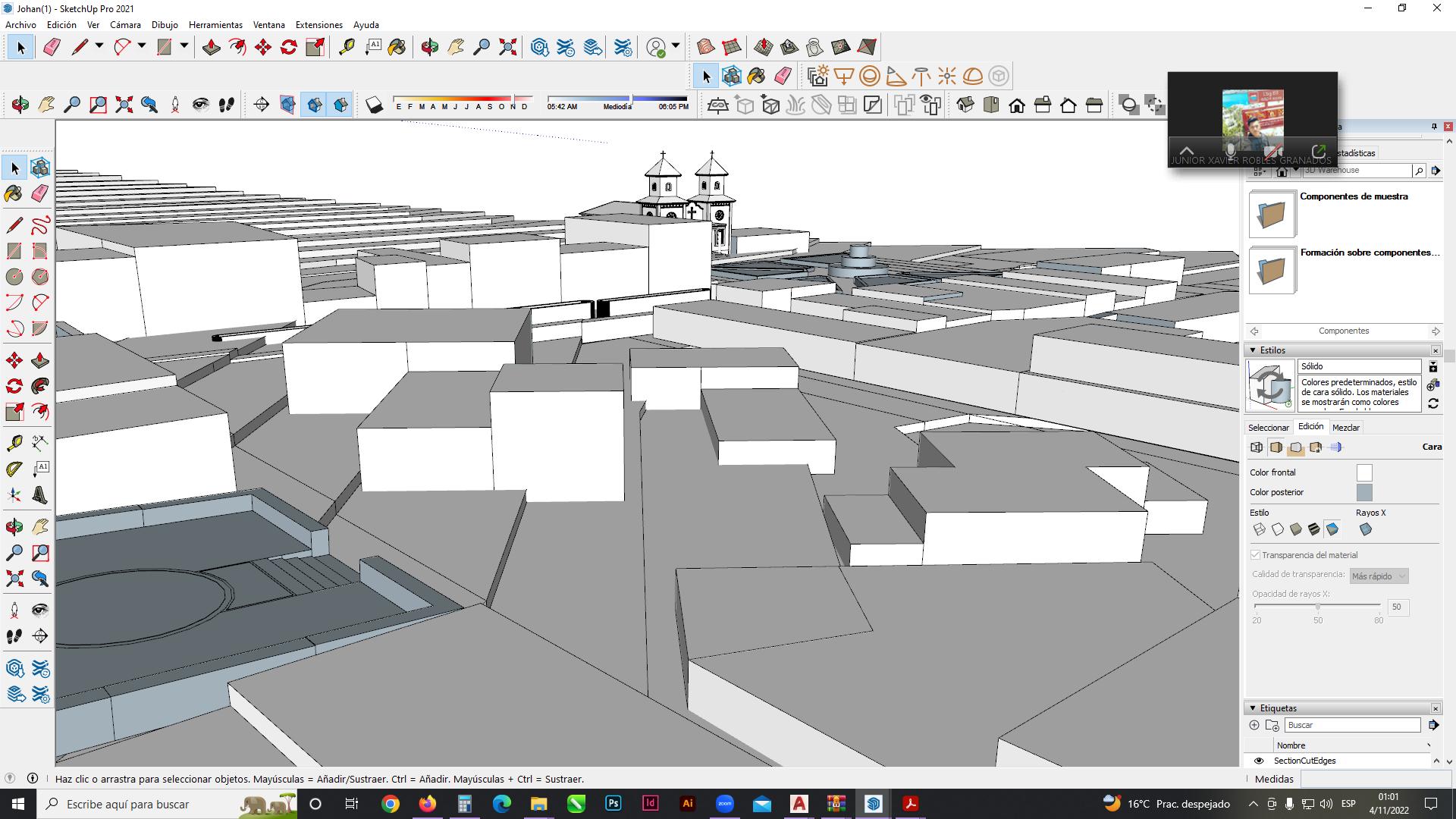Screen dimensions: 1456x819
Task: Toggle visibility of SectionCutEdges tag
Action: click(x=1259, y=761)
